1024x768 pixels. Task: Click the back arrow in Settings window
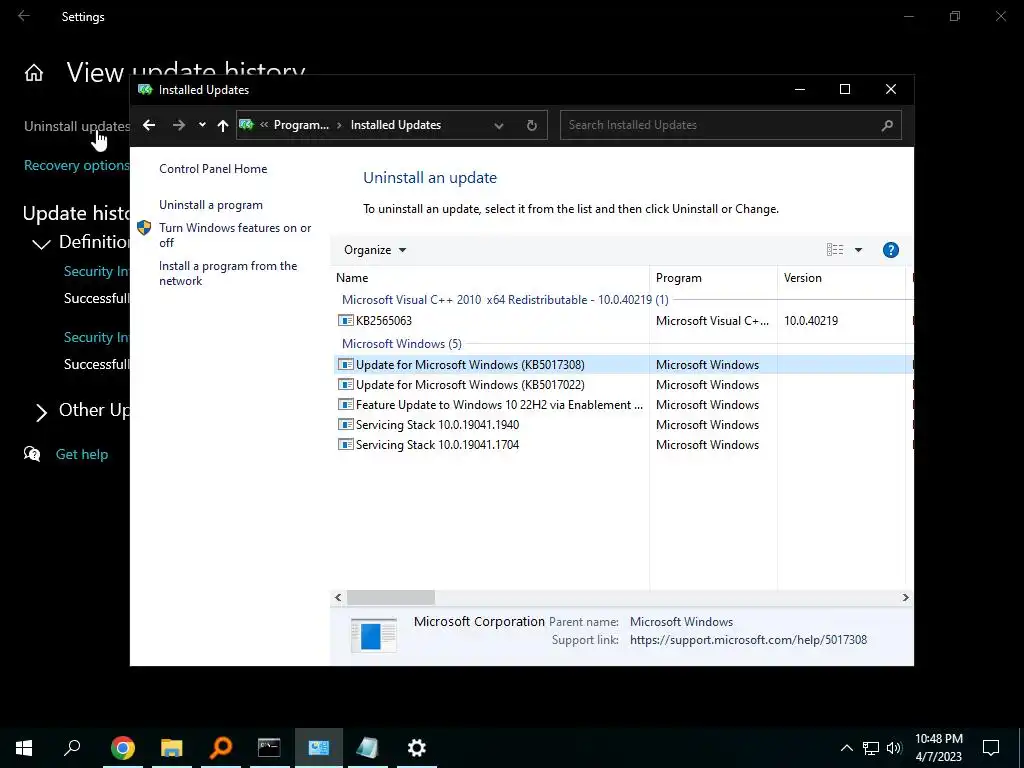click(x=24, y=16)
